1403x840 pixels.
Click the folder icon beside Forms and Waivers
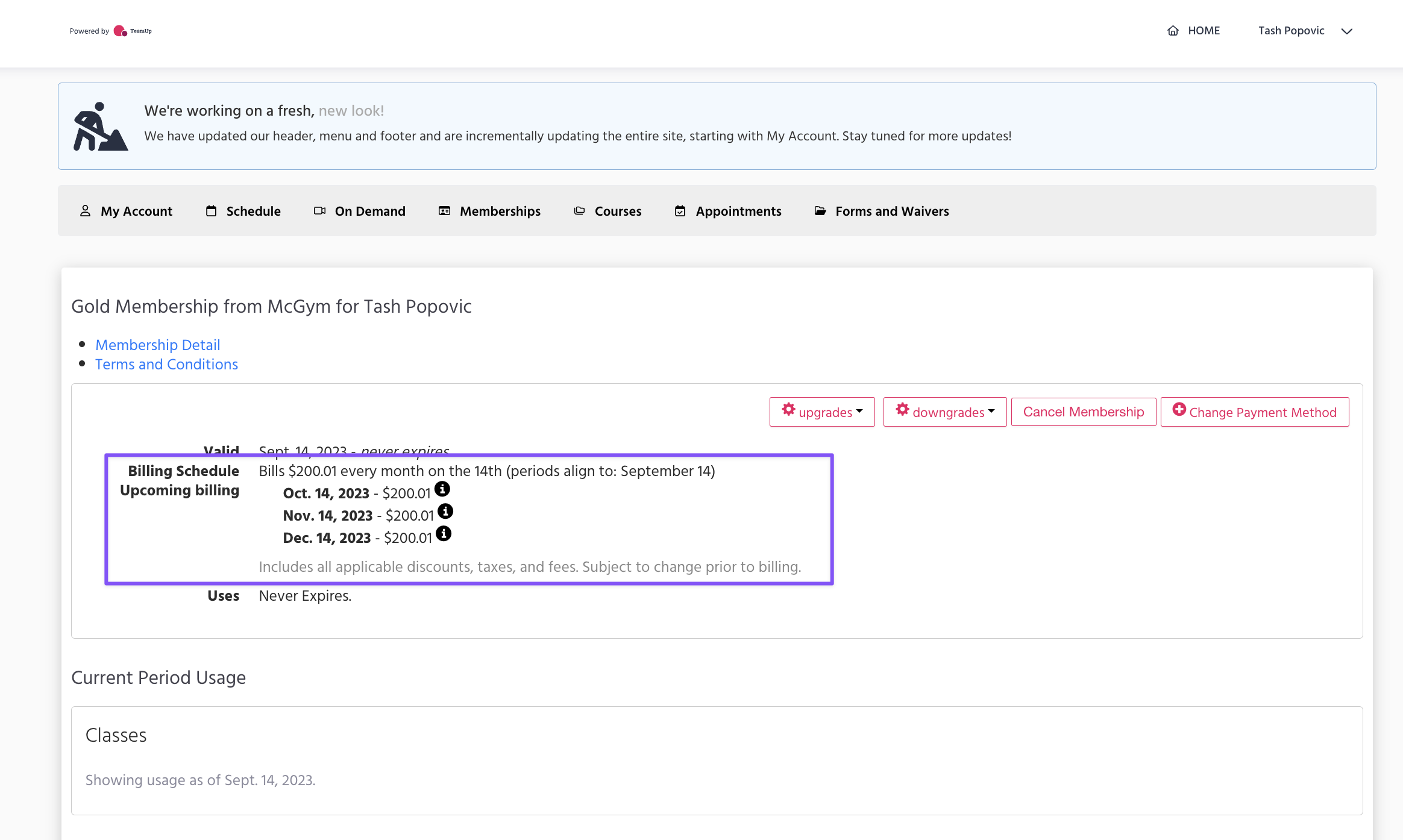820,211
